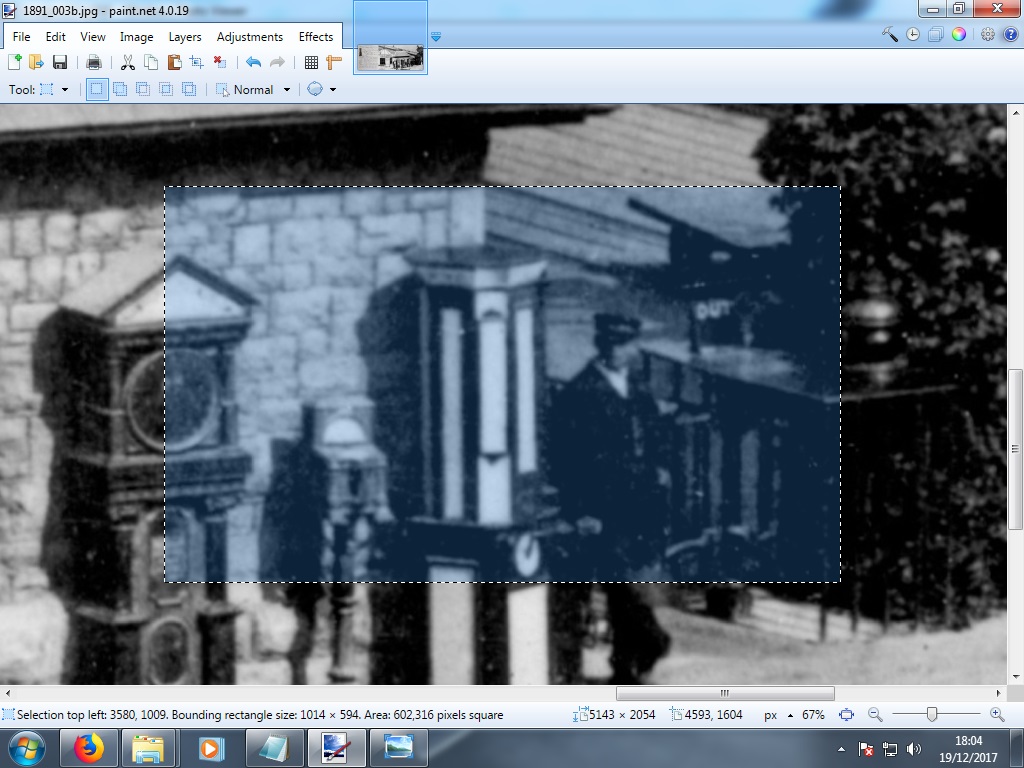Select the Cut (scissors) icon

tap(128, 61)
